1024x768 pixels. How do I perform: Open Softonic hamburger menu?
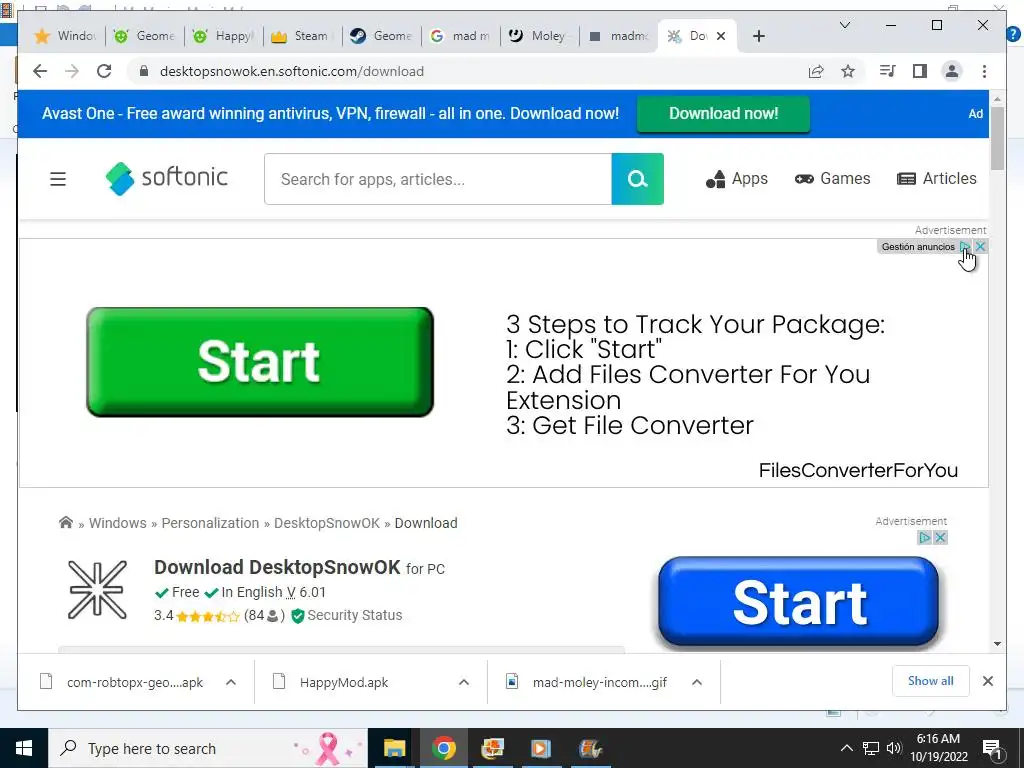pyautogui.click(x=58, y=179)
